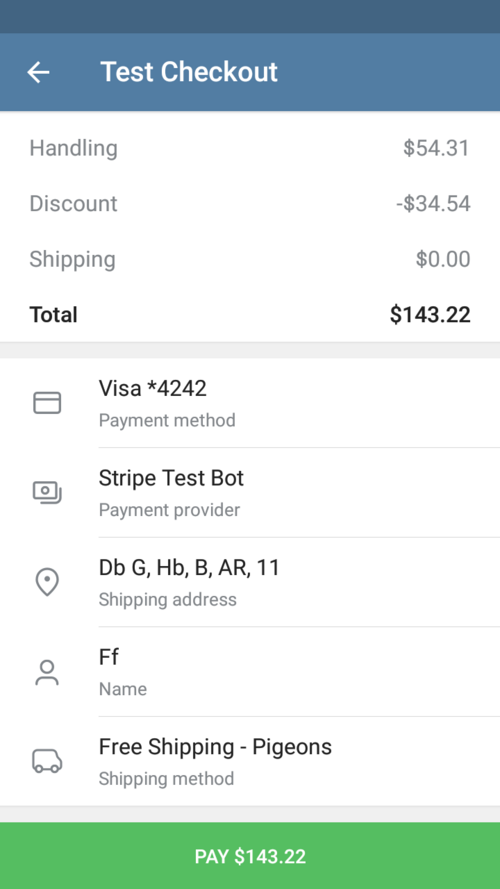Tap the Shipping method label
The width and height of the screenshot is (500, 889).
click(x=166, y=779)
